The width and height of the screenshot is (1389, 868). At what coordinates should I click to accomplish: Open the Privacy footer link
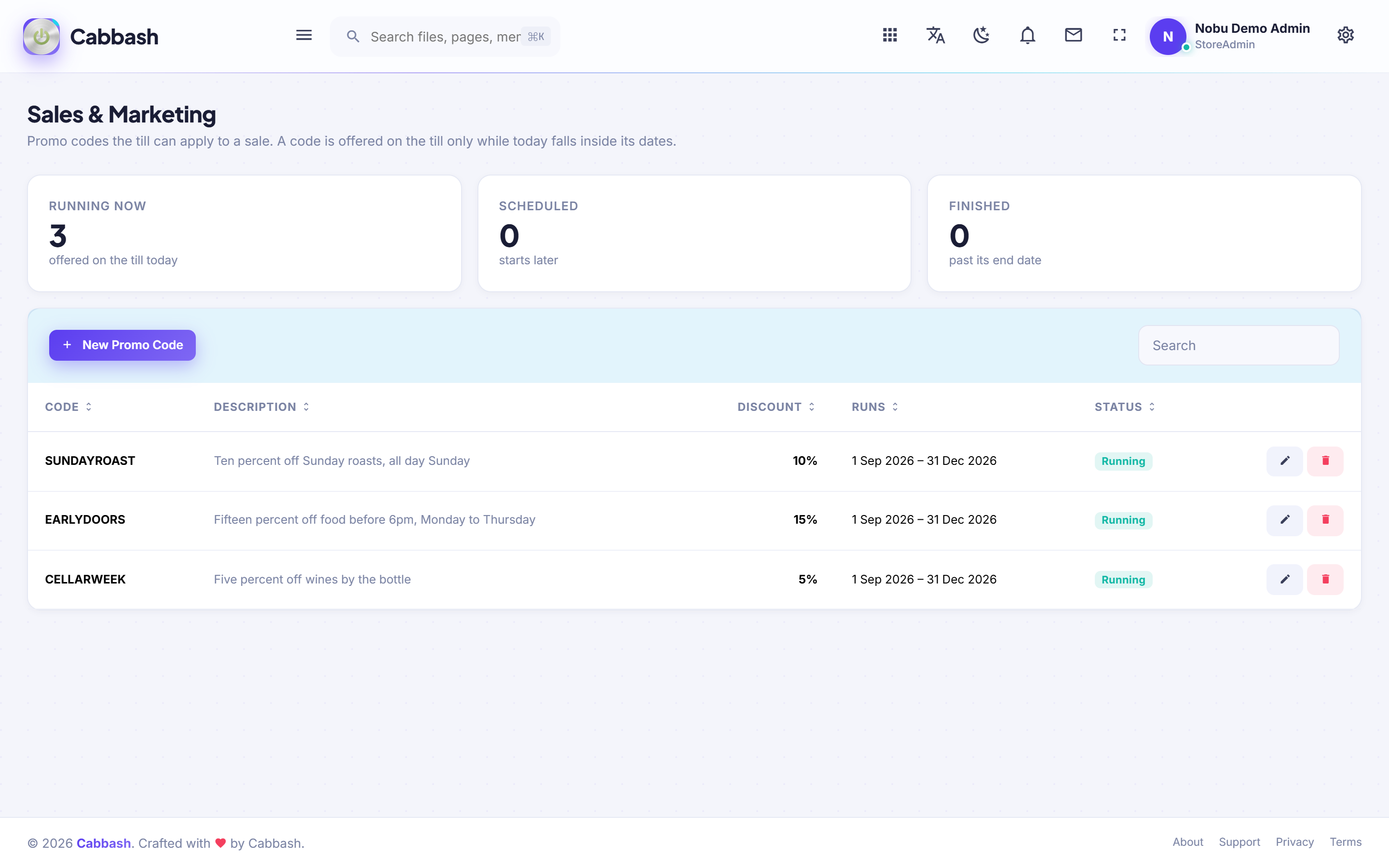click(x=1294, y=842)
